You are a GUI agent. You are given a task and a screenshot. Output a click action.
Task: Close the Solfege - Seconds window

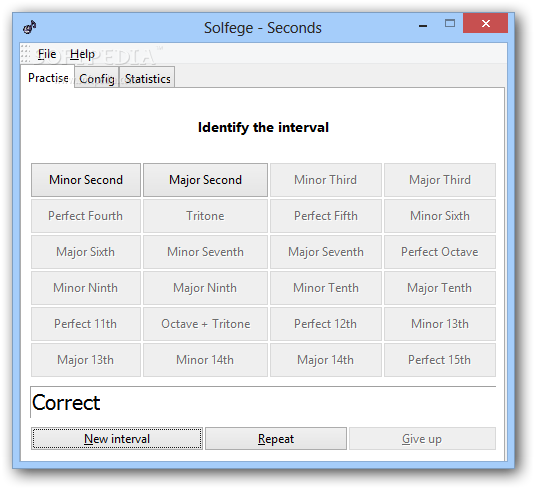[485, 23]
